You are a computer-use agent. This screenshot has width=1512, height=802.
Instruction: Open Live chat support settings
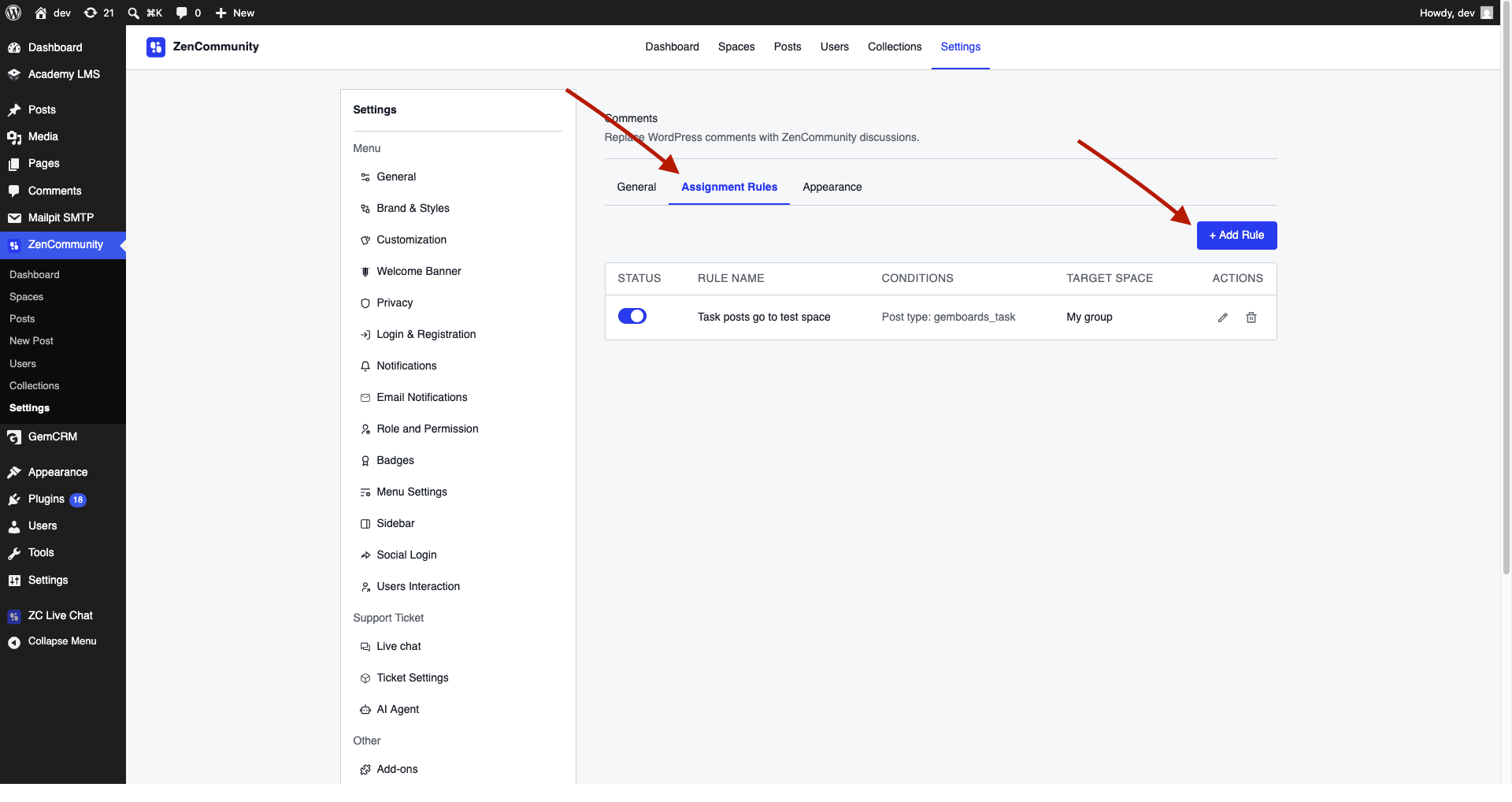tap(398, 646)
